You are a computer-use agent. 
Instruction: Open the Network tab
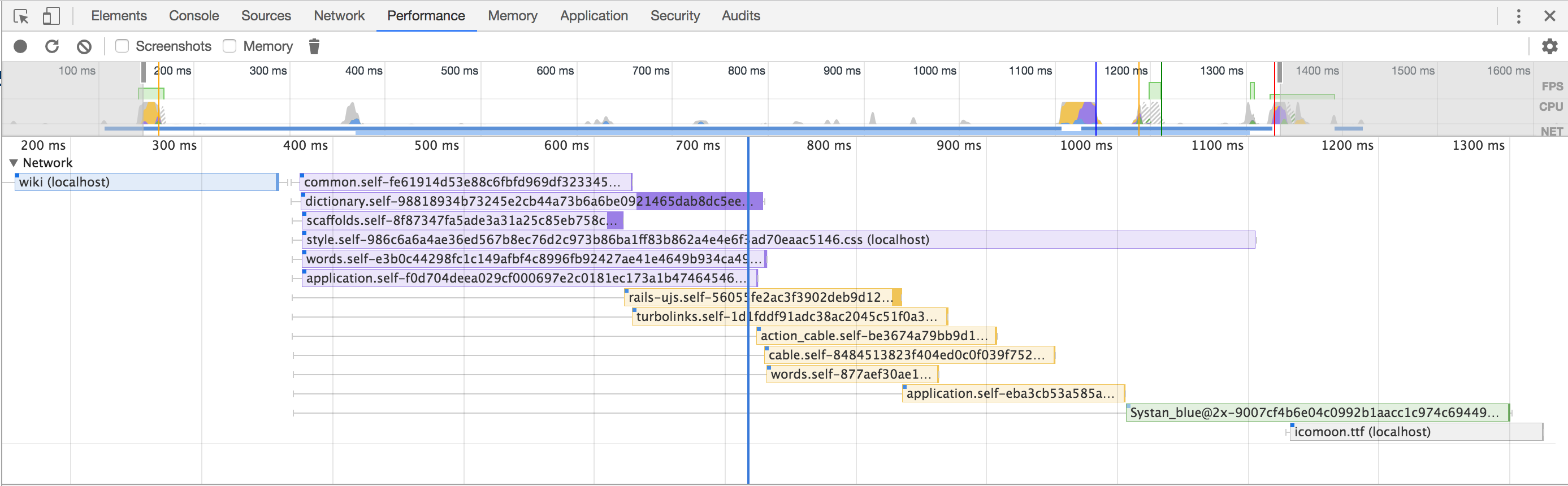[x=339, y=16]
